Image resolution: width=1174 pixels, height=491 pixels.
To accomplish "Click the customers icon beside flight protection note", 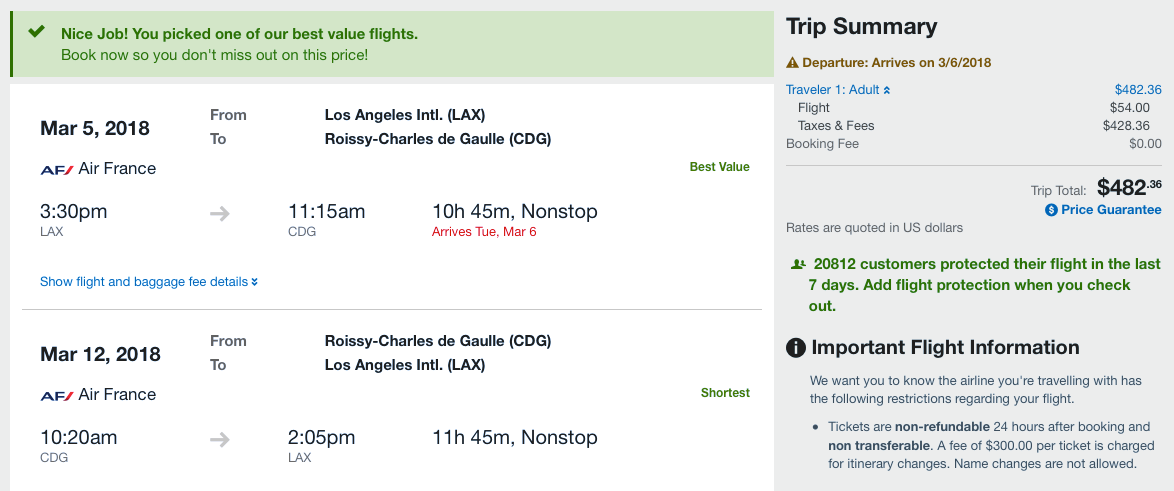I will [798, 265].
